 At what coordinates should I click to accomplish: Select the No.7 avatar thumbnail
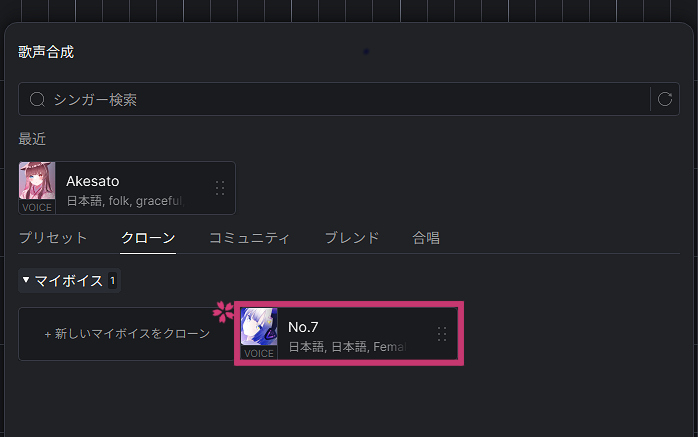click(259, 327)
